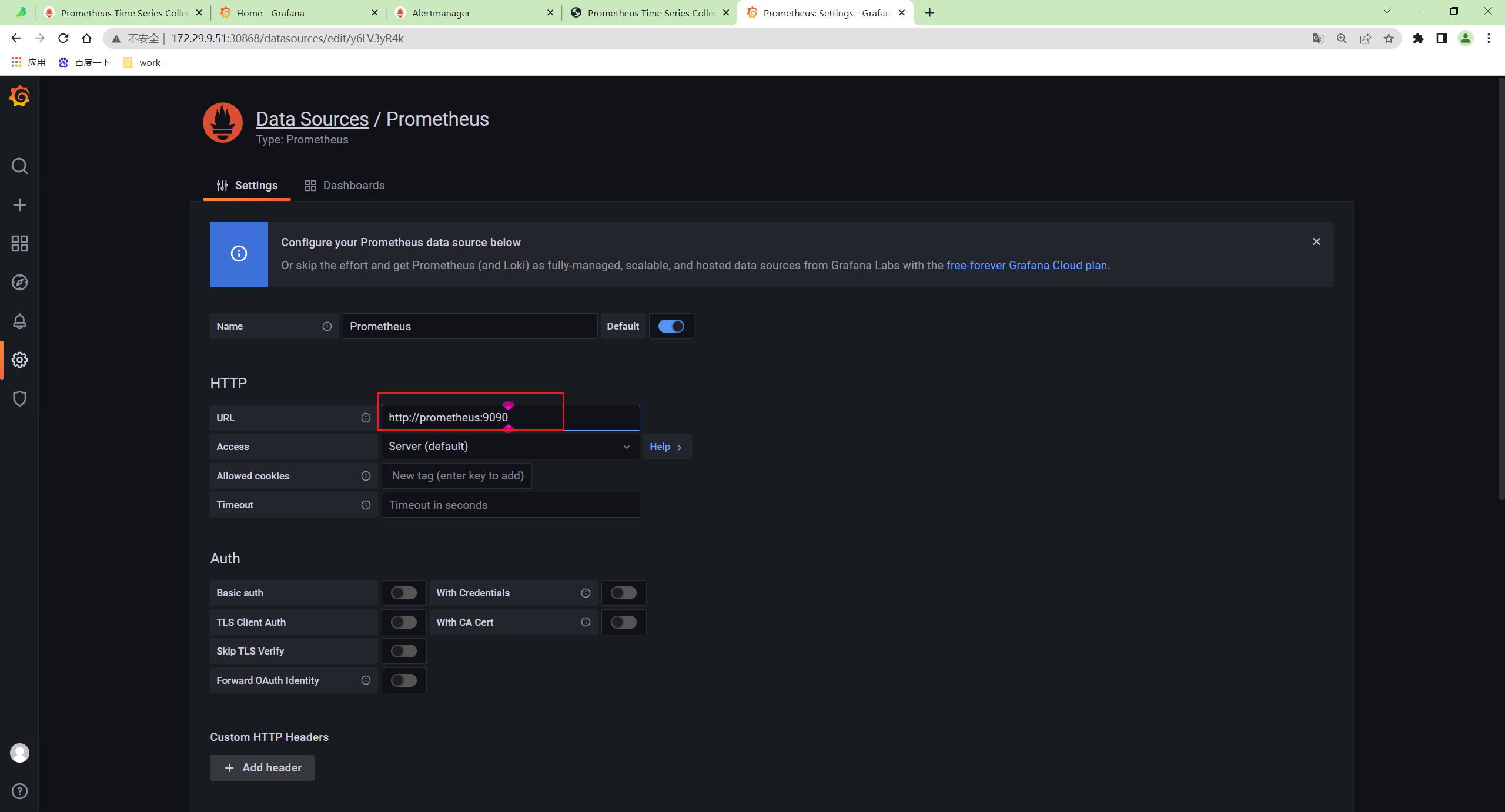1505x812 pixels.
Task: Open the Create plus menu in sidebar
Action: pos(19,205)
